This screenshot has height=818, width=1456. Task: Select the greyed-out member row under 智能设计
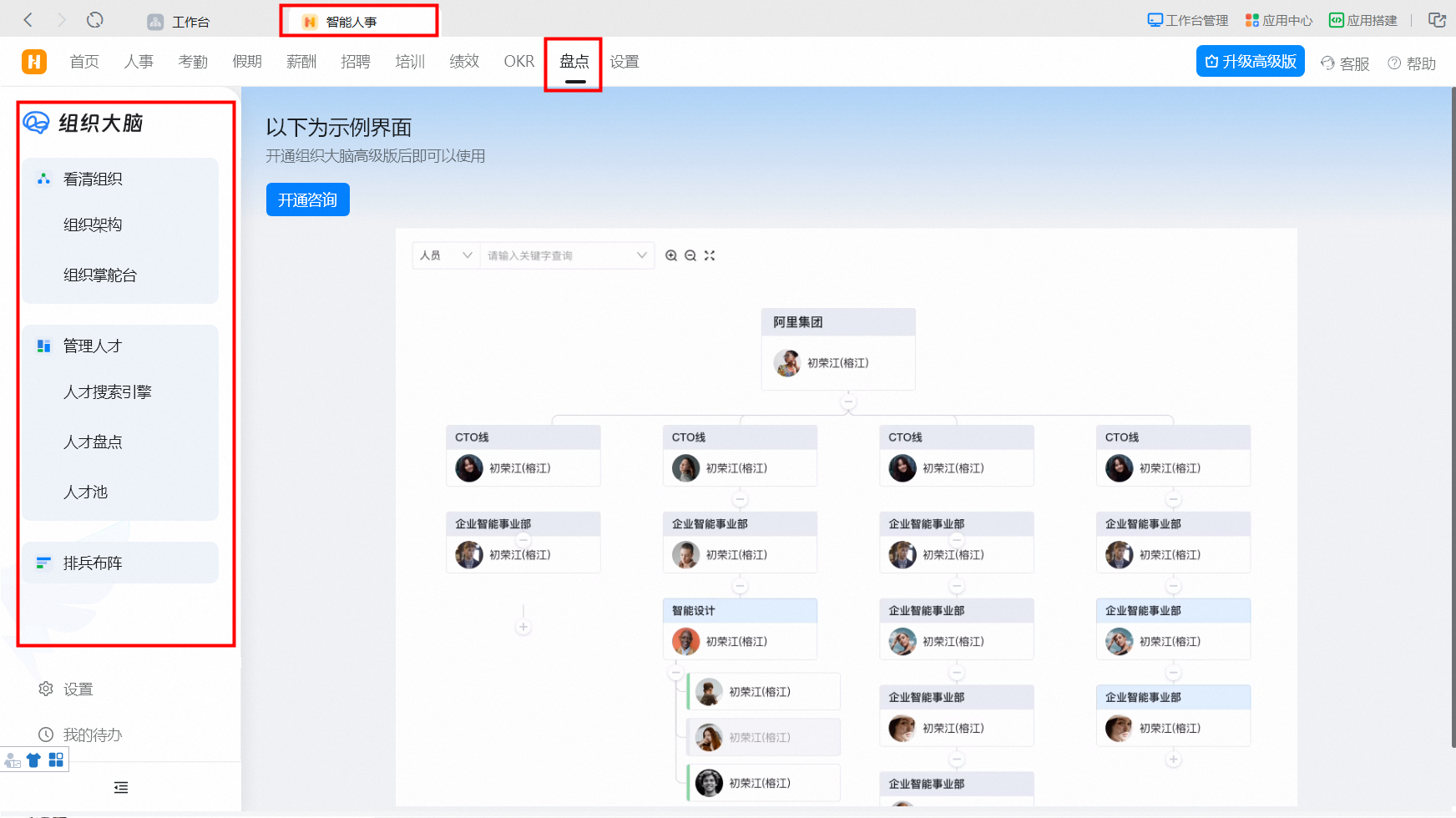763,737
